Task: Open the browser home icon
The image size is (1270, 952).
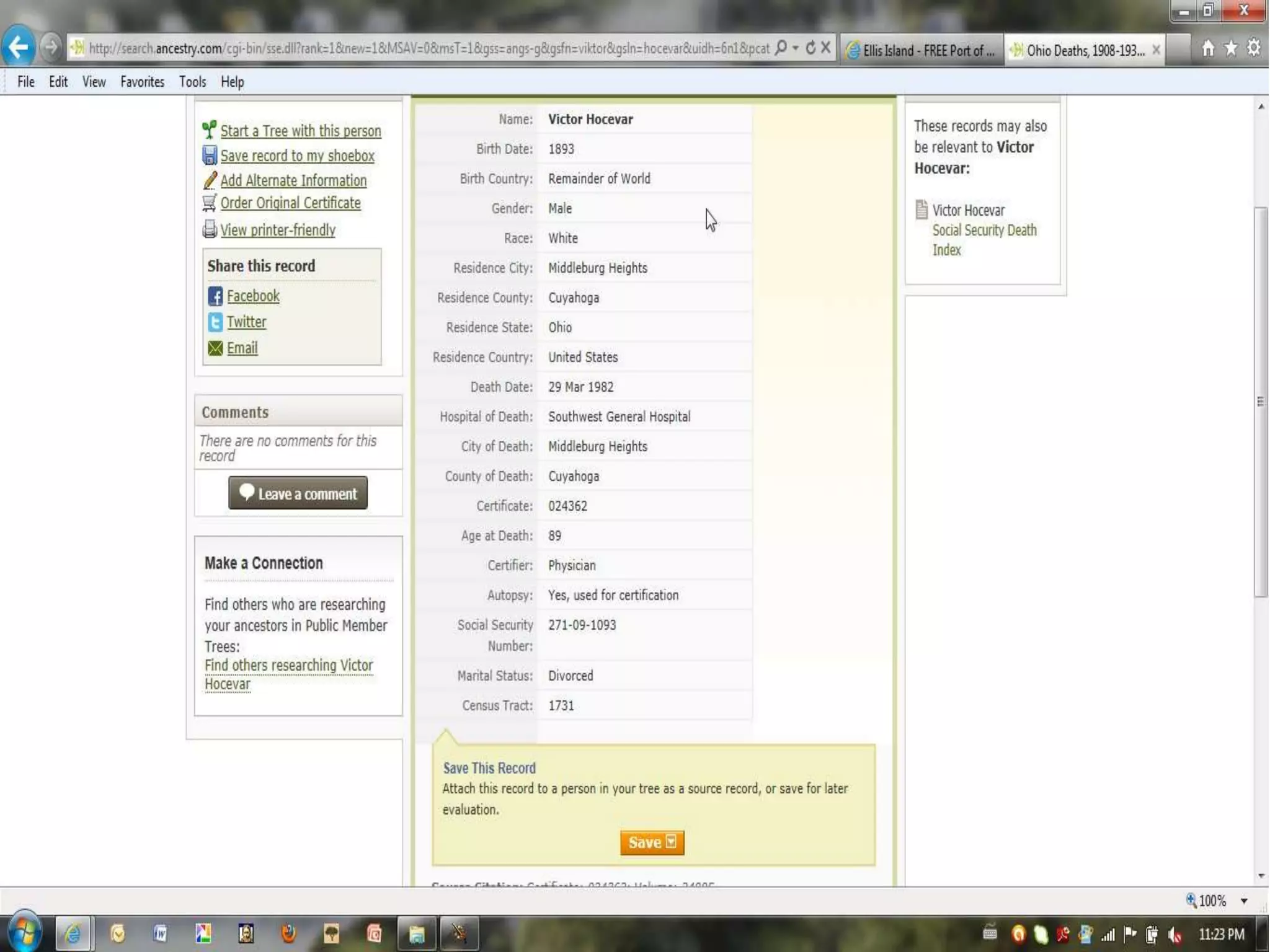Action: click(1207, 48)
